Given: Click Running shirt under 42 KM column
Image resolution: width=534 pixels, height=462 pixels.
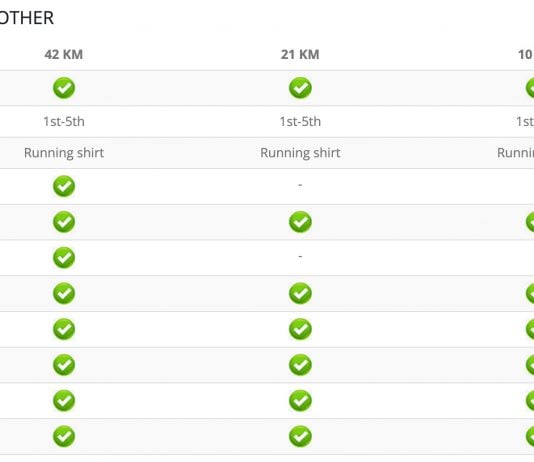Looking at the screenshot, I should pyautogui.click(x=64, y=153).
